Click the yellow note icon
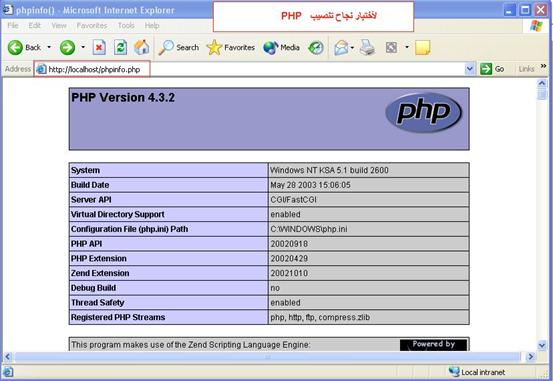The image size is (553, 381). click(x=423, y=48)
